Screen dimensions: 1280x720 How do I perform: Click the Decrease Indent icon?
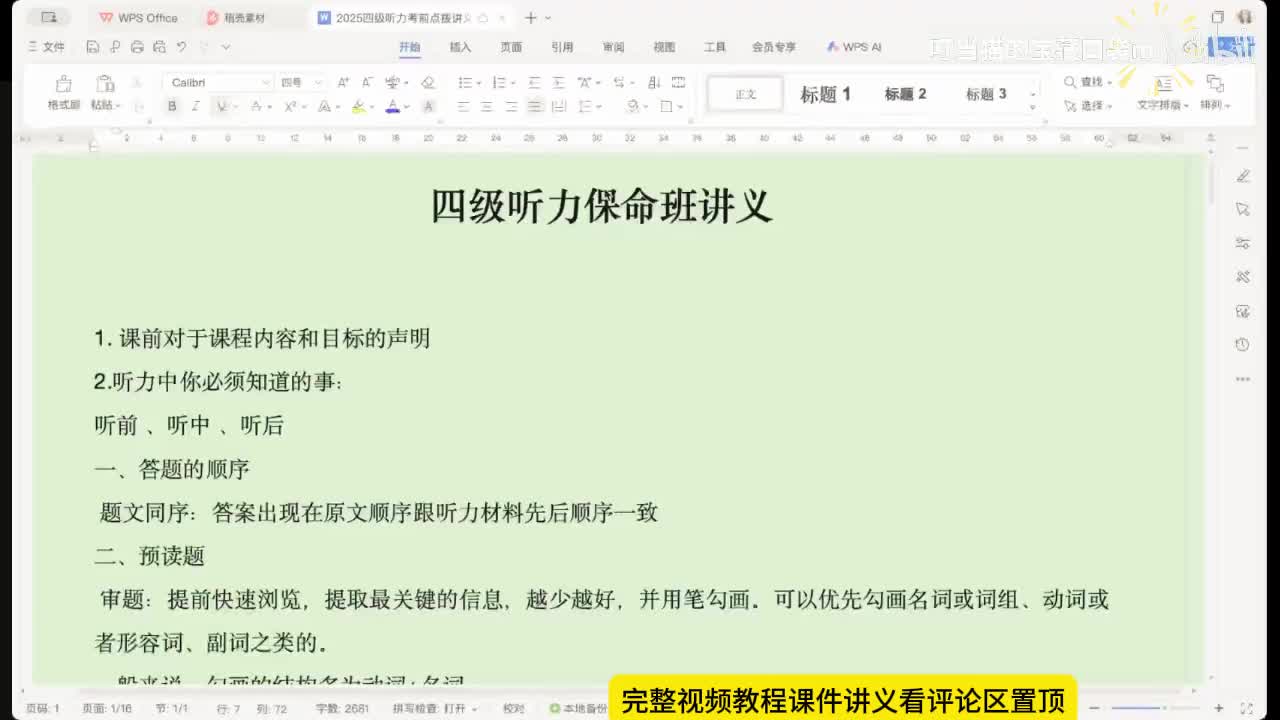click(534, 82)
